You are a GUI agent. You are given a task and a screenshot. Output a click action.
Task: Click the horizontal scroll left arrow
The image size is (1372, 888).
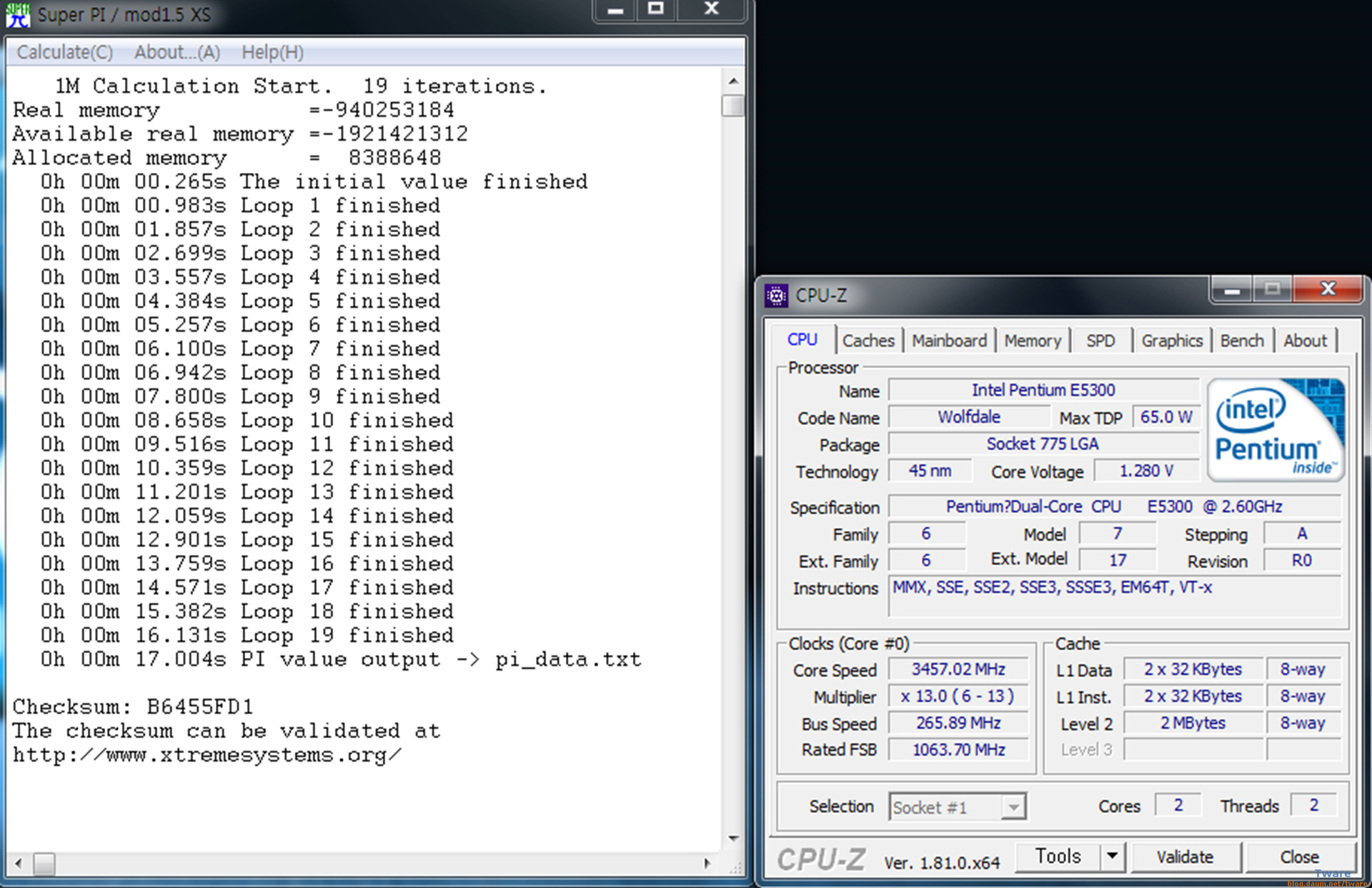pyautogui.click(x=19, y=863)
